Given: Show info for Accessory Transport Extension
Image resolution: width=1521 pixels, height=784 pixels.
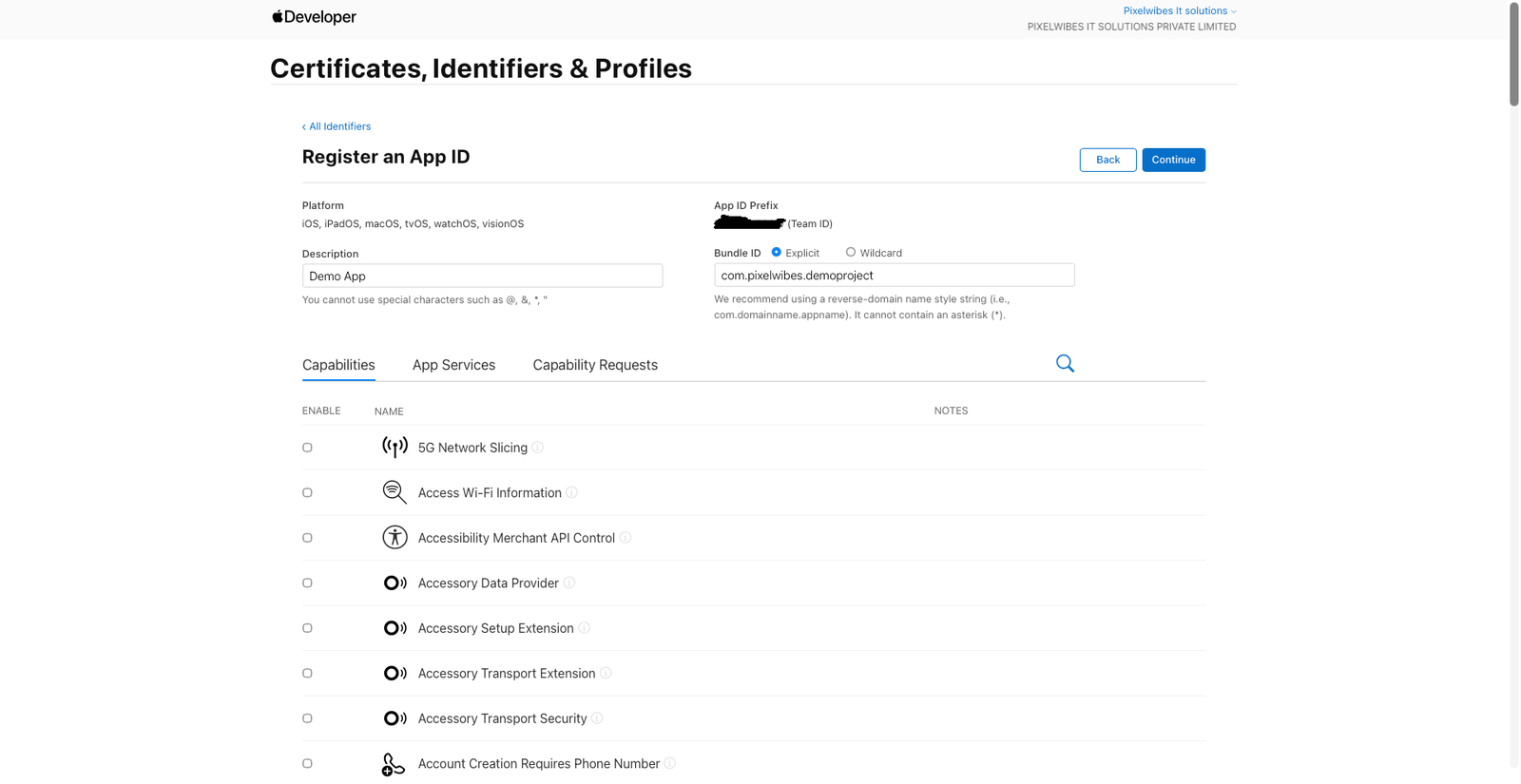Looking at the screenshot, I should [x=606, y=673].
